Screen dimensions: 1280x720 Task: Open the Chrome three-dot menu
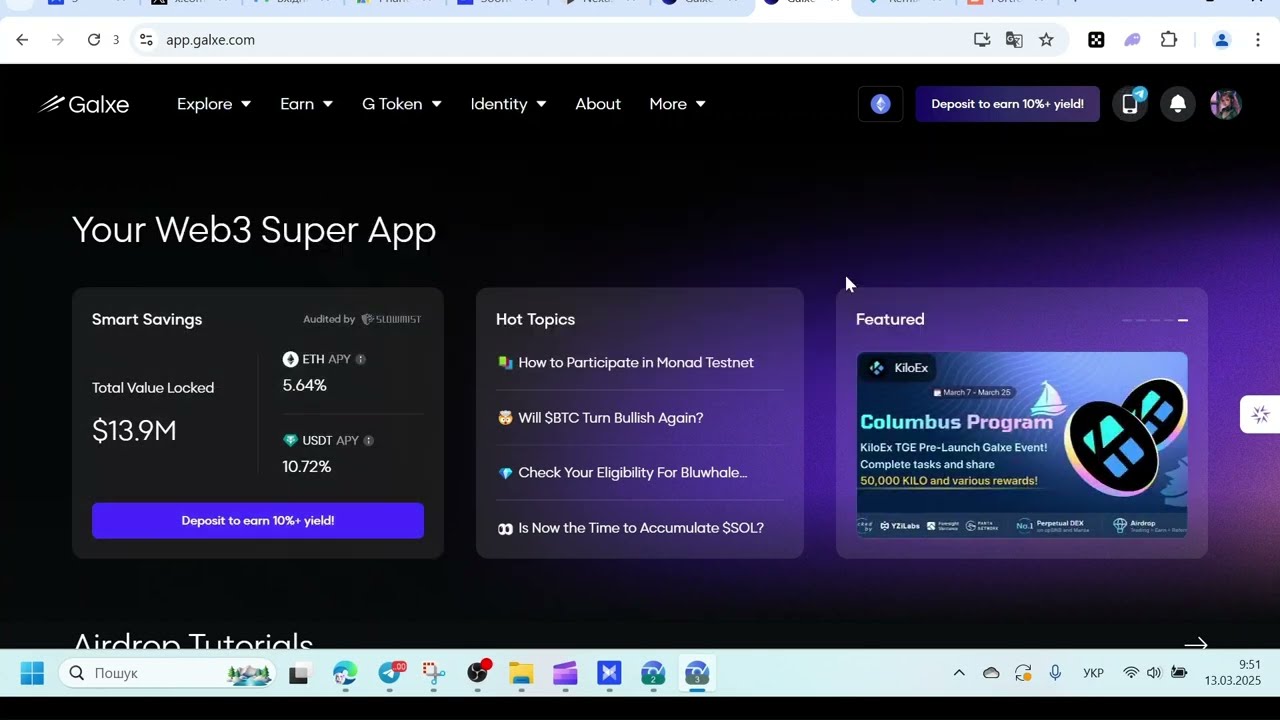(x=1258, y=40)
